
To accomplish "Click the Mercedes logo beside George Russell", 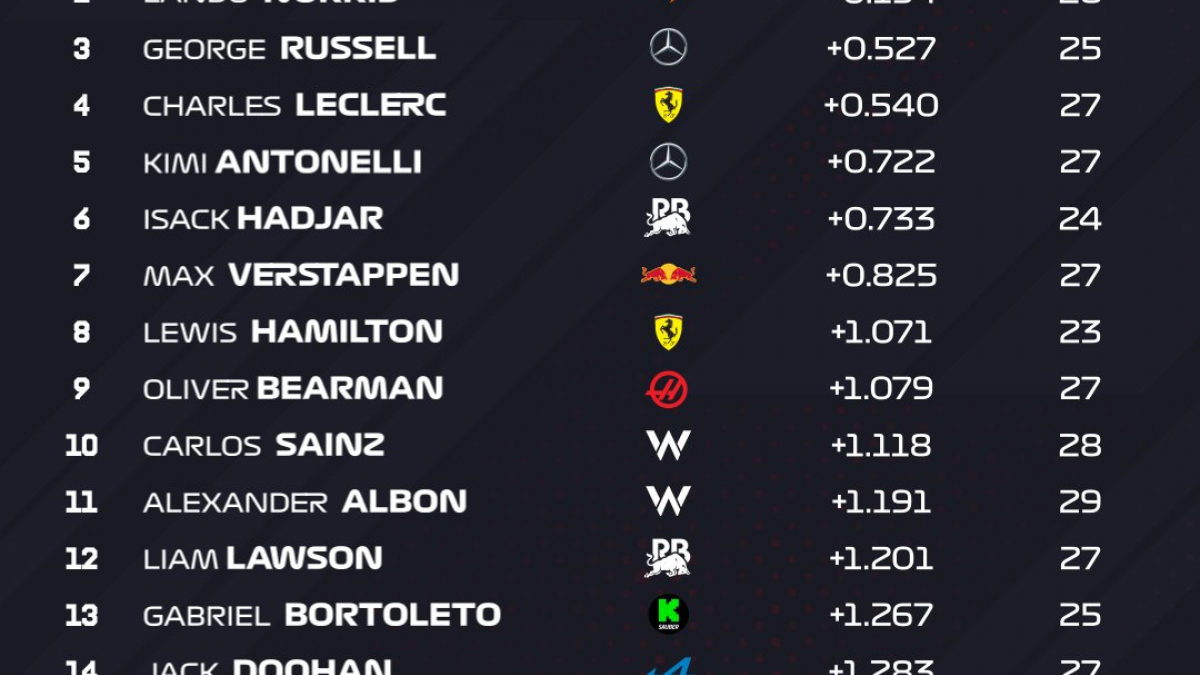I will tap(668, 48).
